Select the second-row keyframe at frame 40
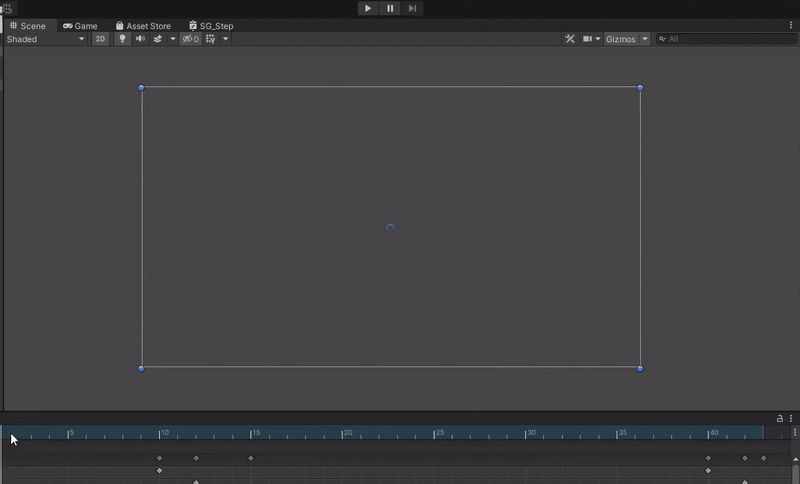Viewport: 800px width, 484px height. pos(708,470)
